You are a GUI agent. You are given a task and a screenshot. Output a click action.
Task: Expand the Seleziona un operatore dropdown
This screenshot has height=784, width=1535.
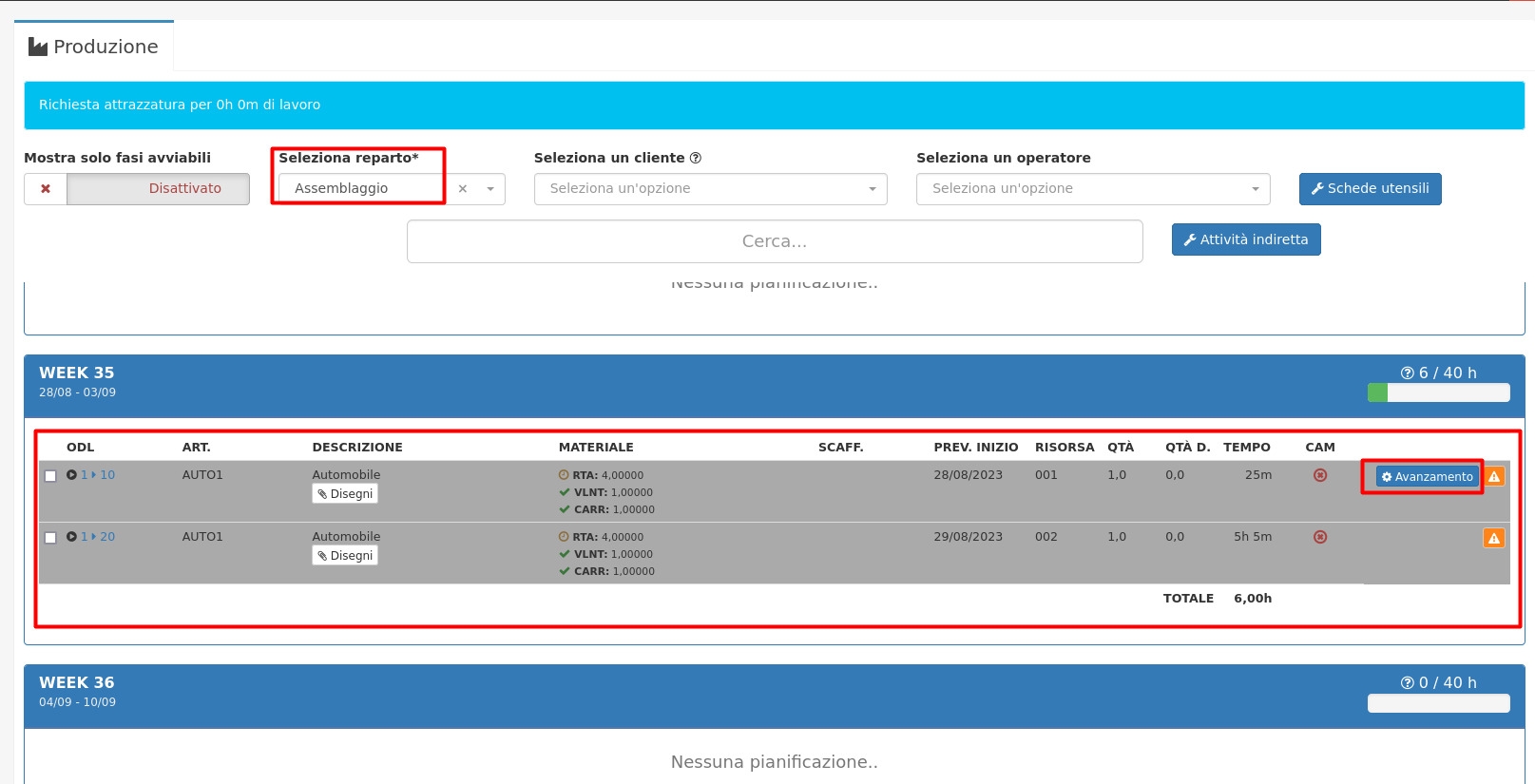(x=1092, y=189)
